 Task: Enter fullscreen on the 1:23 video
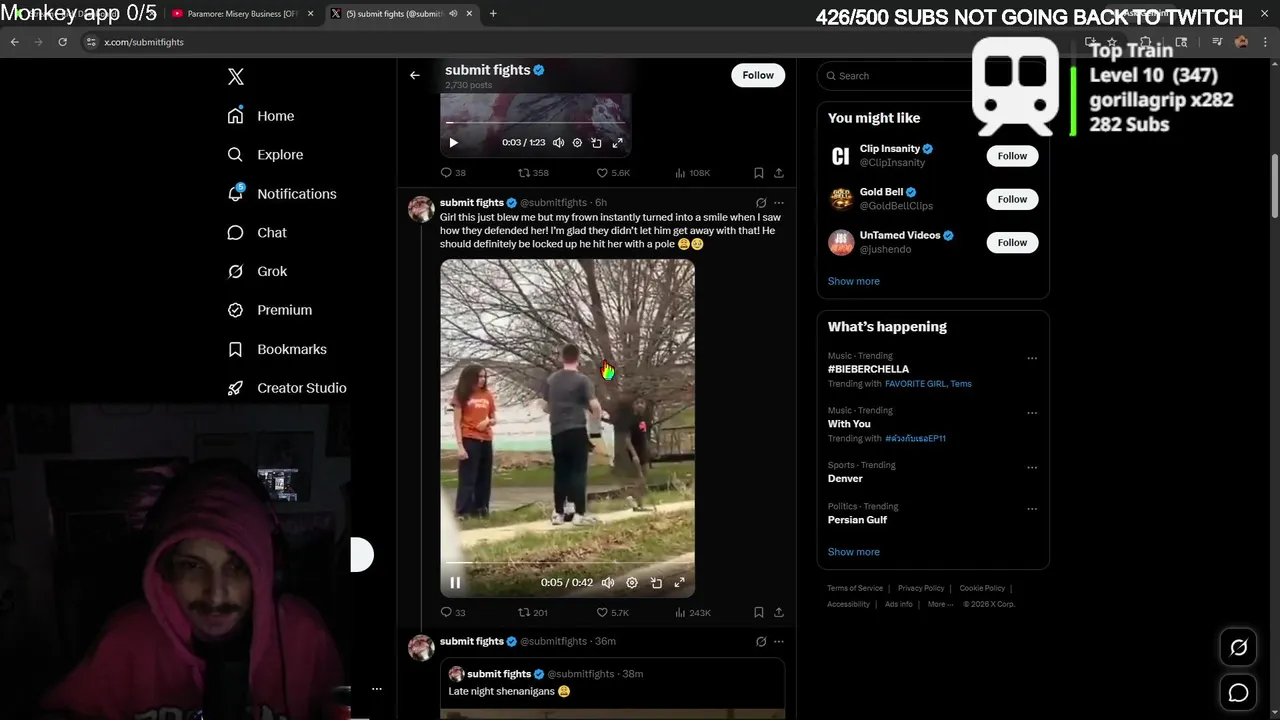point(617,143)
